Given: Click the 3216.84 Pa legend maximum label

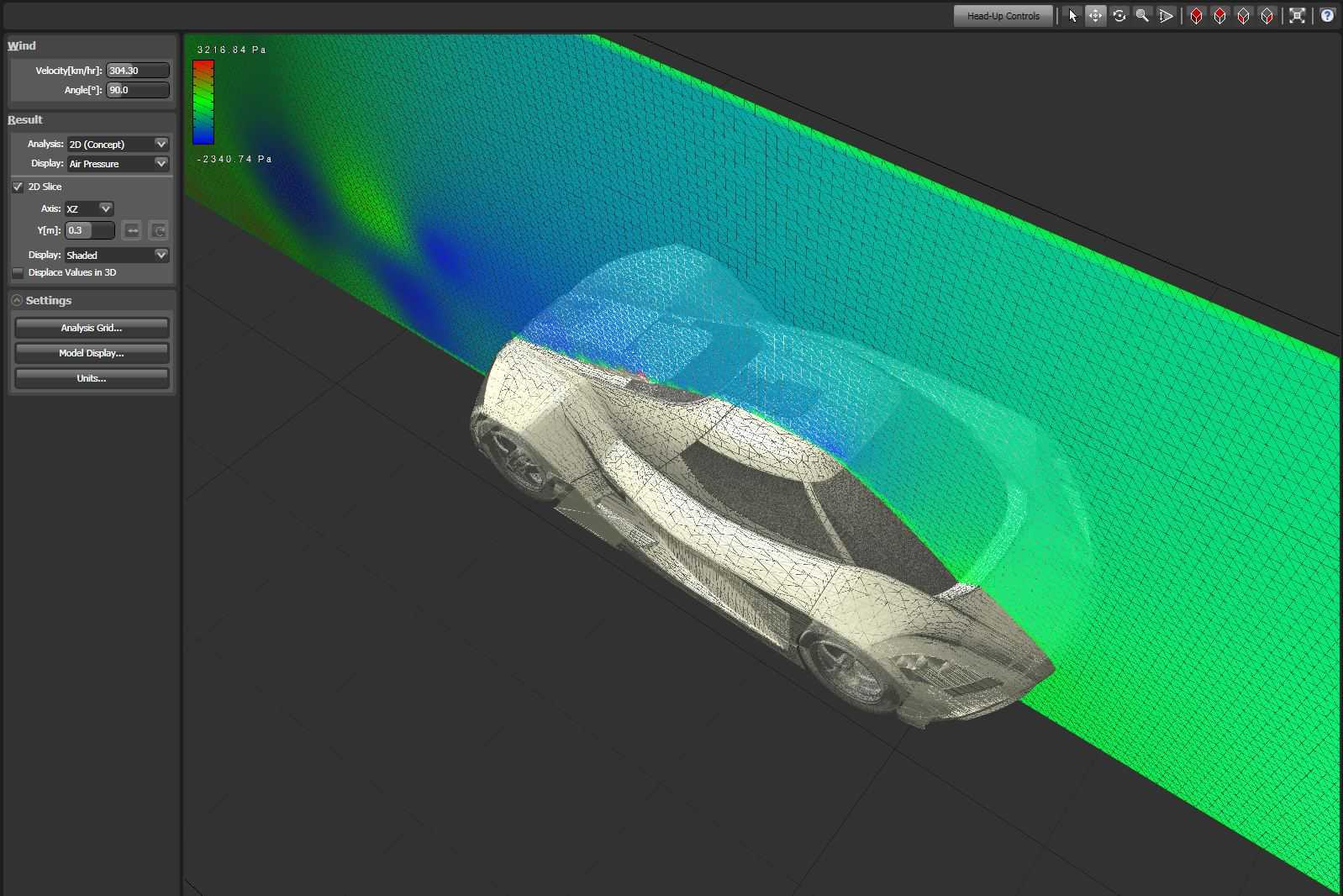Looking at the screenshot, I should click(x=231, y=50).
